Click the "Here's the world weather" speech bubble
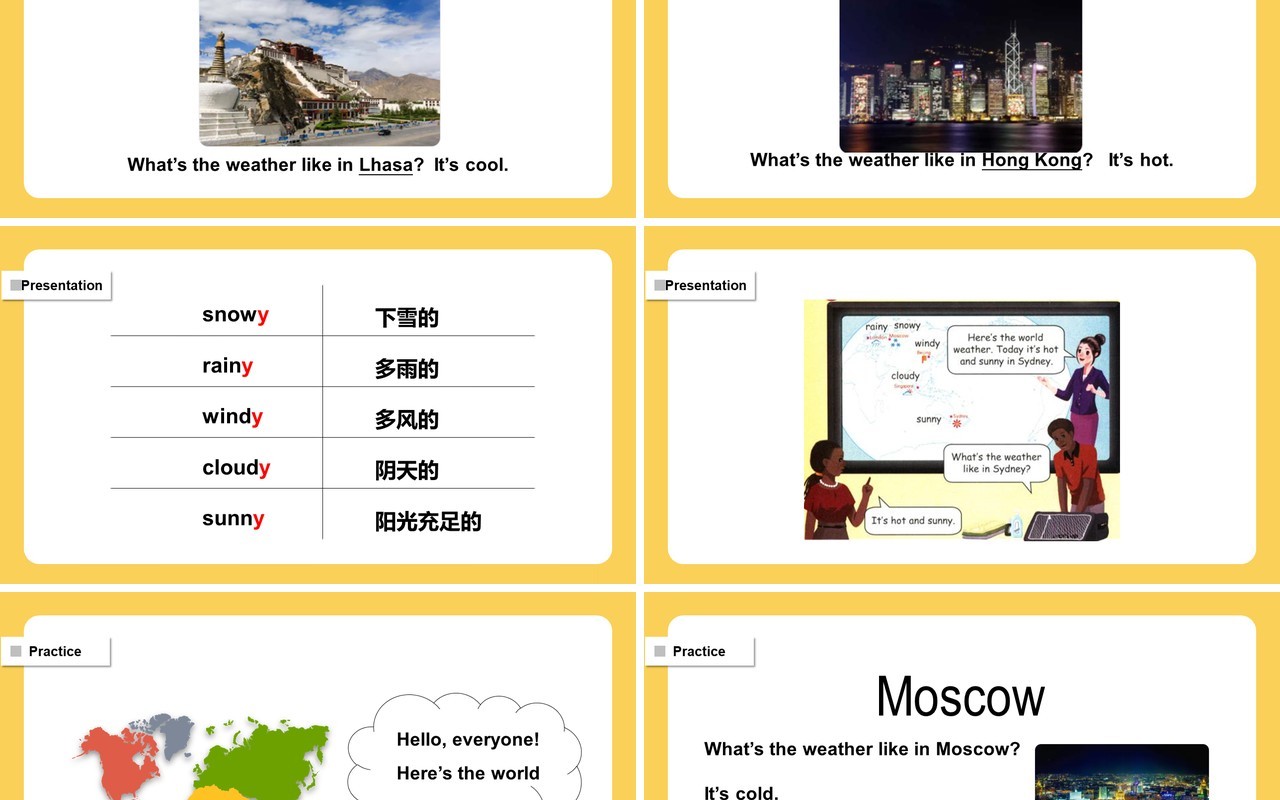 (x=1006, y=350)
